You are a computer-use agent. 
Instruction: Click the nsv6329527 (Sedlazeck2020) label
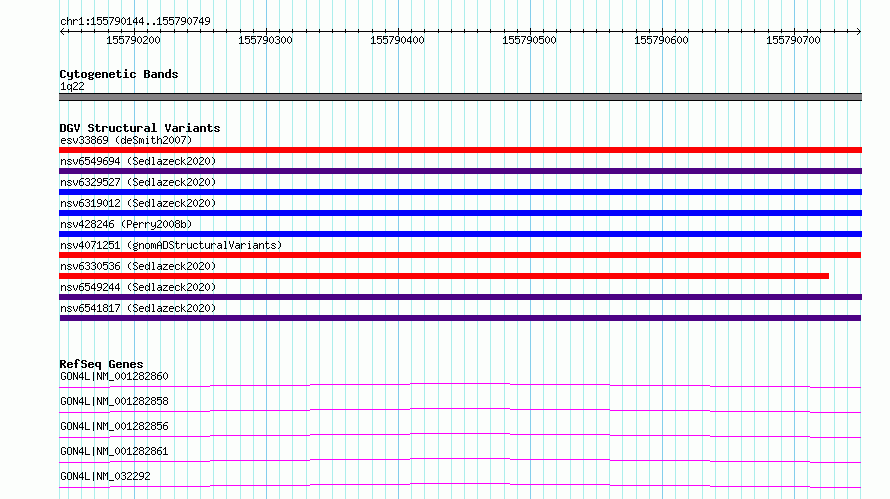[x=138, y=182]
